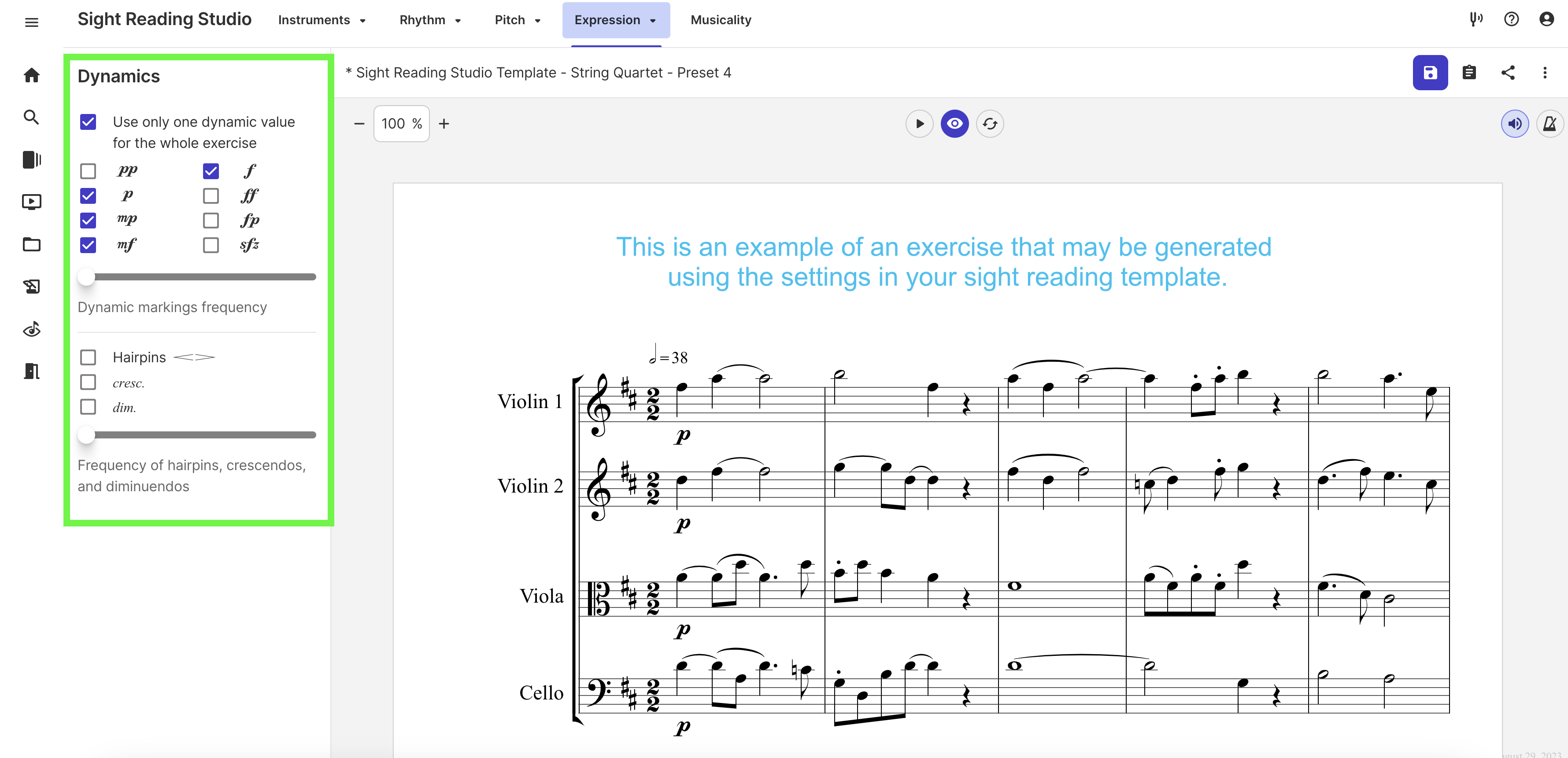Enable the fp dynamic checkbox
Viewport: 1568px width, 758px height.
point(211,220)
